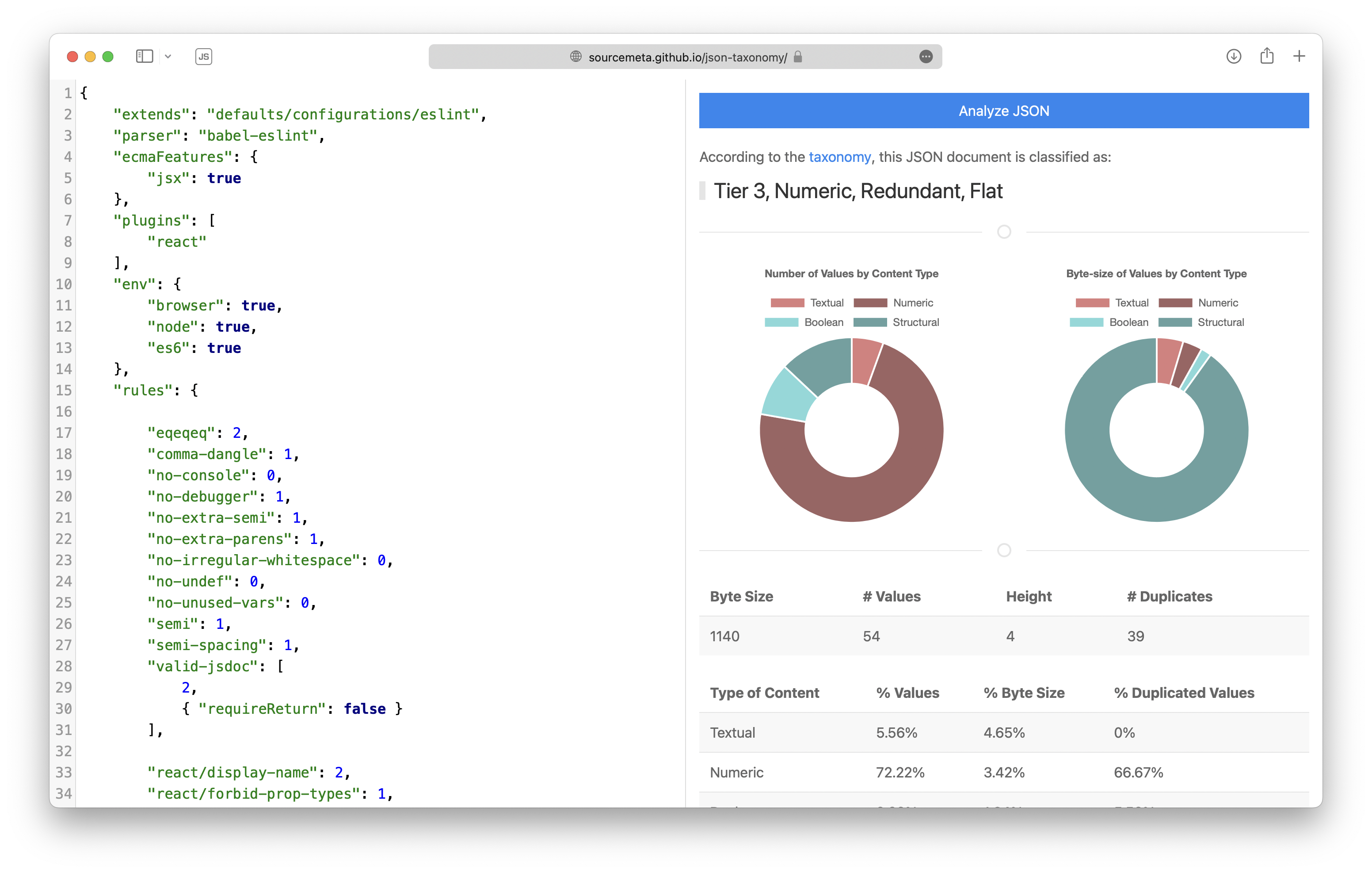
Task: Open the ellipsis page menu in the address bar
Action: click(926, 57)
